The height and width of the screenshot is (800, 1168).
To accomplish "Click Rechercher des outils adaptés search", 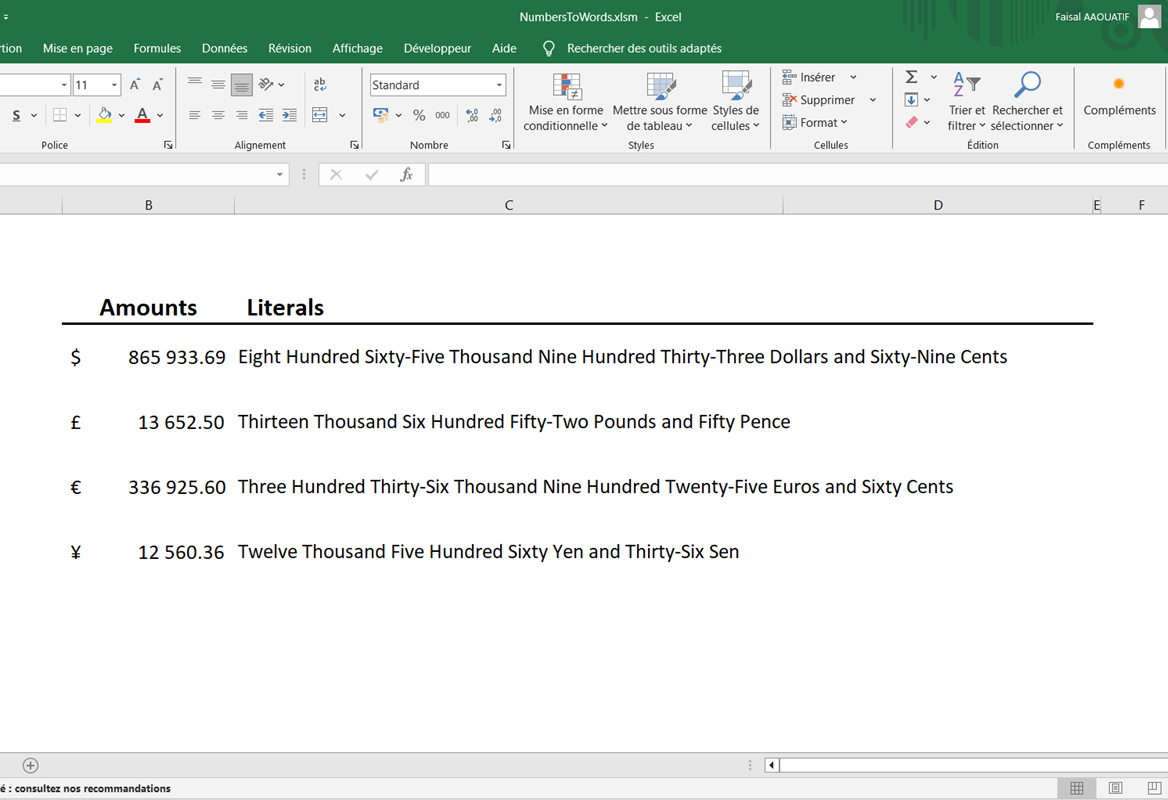I will 643,48.
